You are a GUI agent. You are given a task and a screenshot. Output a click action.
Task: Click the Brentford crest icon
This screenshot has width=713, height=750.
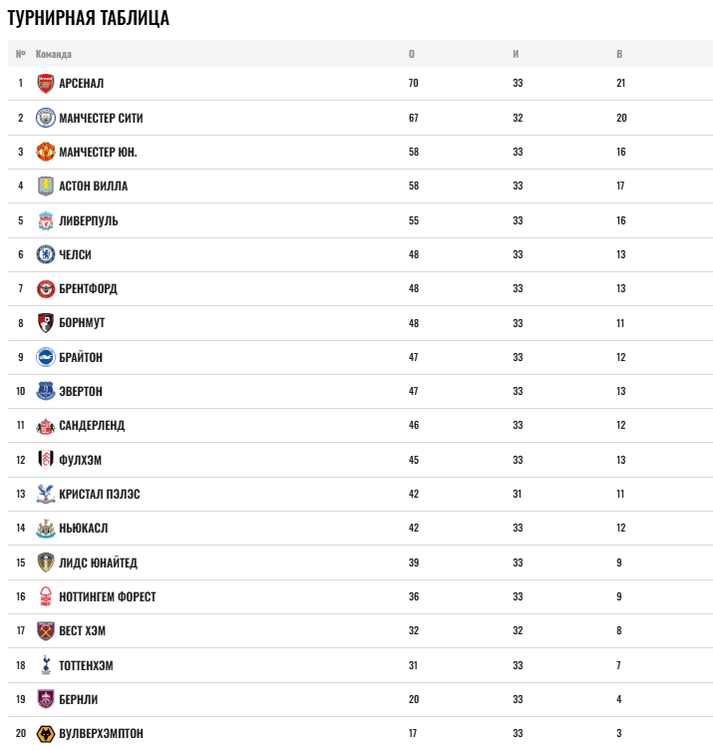pyautogui.click(x=45, y=289)
